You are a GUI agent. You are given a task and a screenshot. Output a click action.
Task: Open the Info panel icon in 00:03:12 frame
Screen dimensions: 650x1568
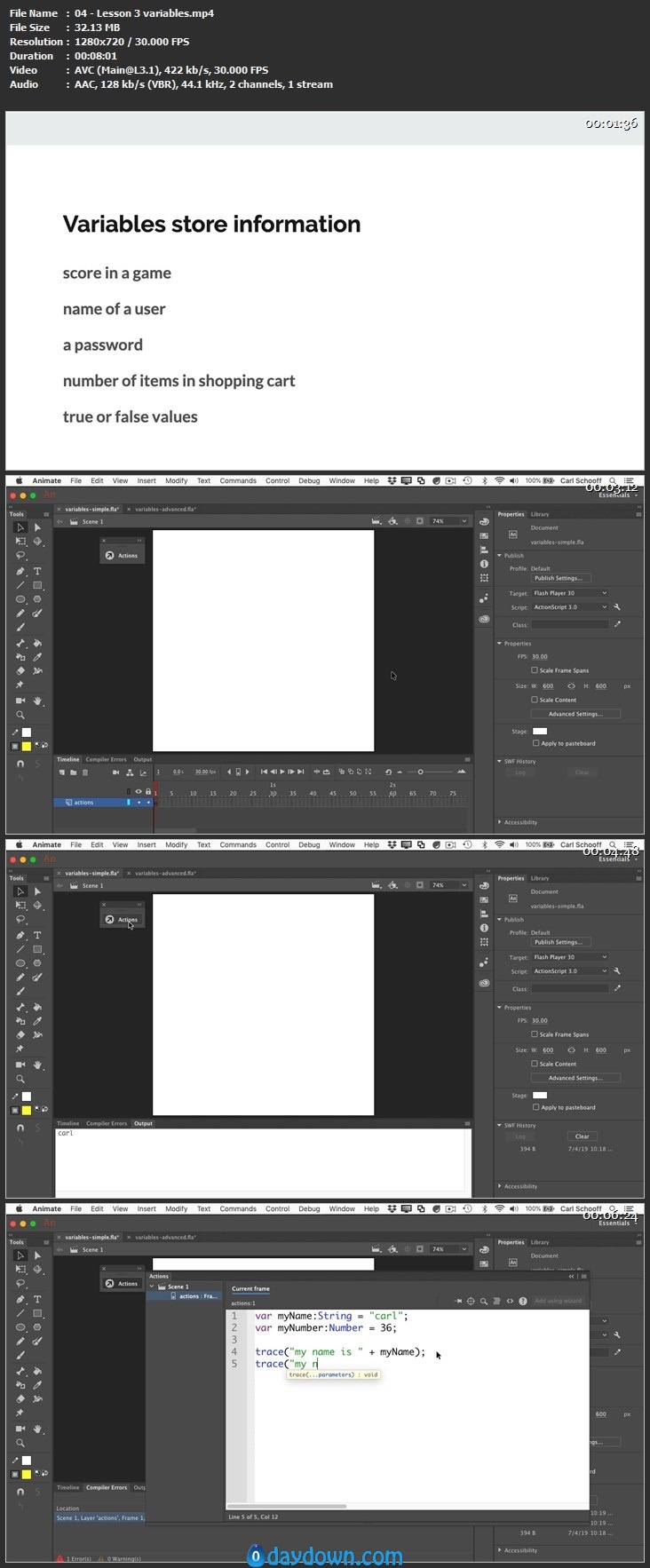484,564
